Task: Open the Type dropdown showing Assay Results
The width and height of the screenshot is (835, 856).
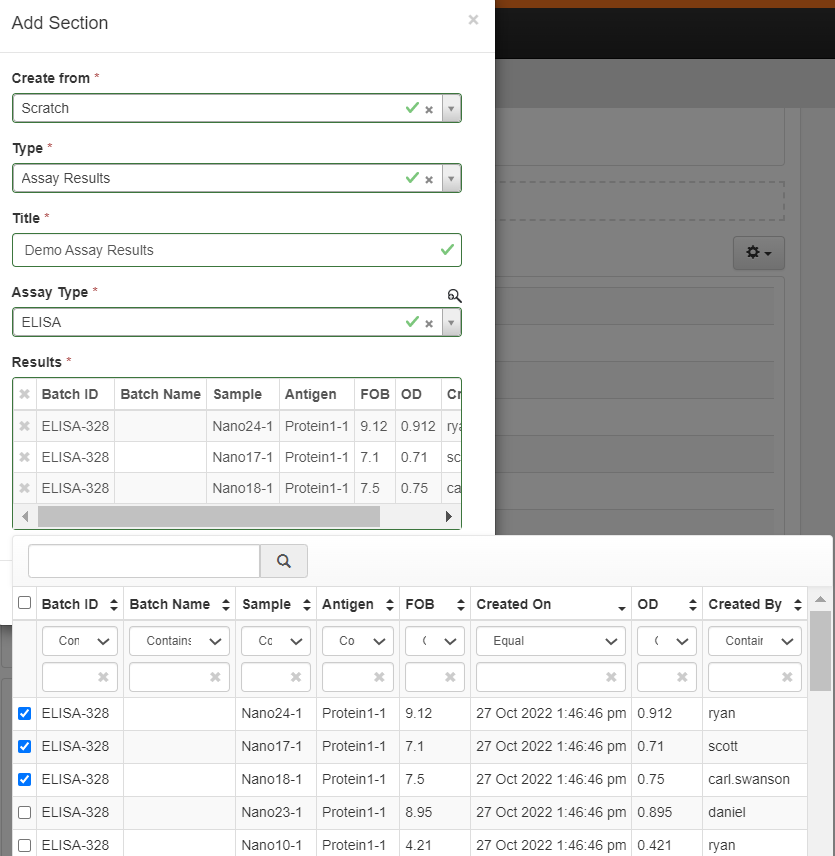Action: pyautogui.click(x=451, y=178)
